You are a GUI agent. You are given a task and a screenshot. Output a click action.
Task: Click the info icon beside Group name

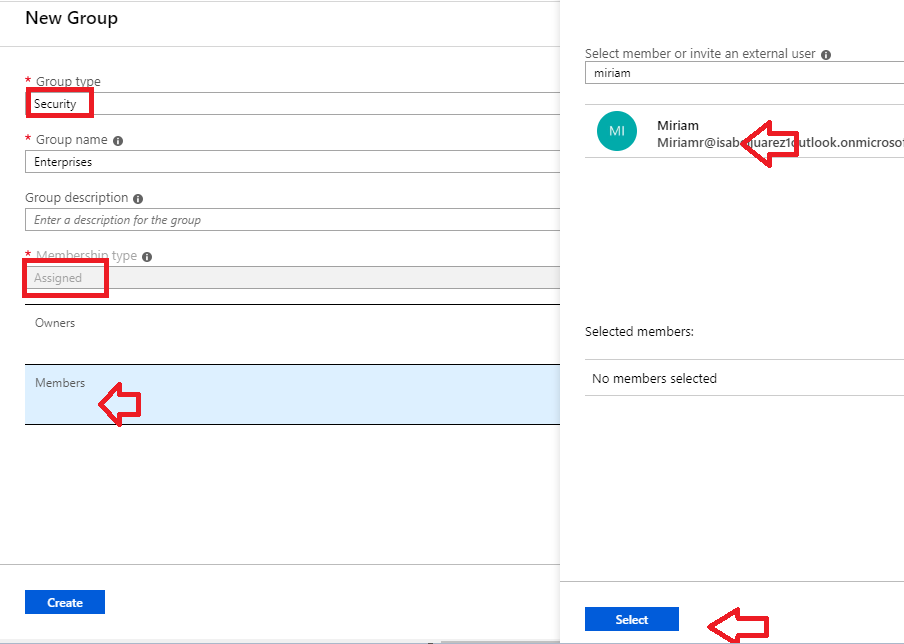(x=119, y=140)
